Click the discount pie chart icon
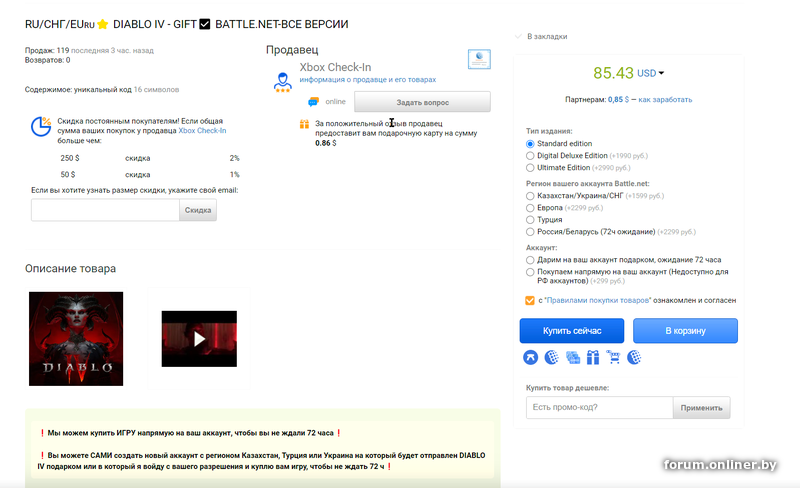Image resolution: width=800 pixels, height=488 pixels. point(41,127)
